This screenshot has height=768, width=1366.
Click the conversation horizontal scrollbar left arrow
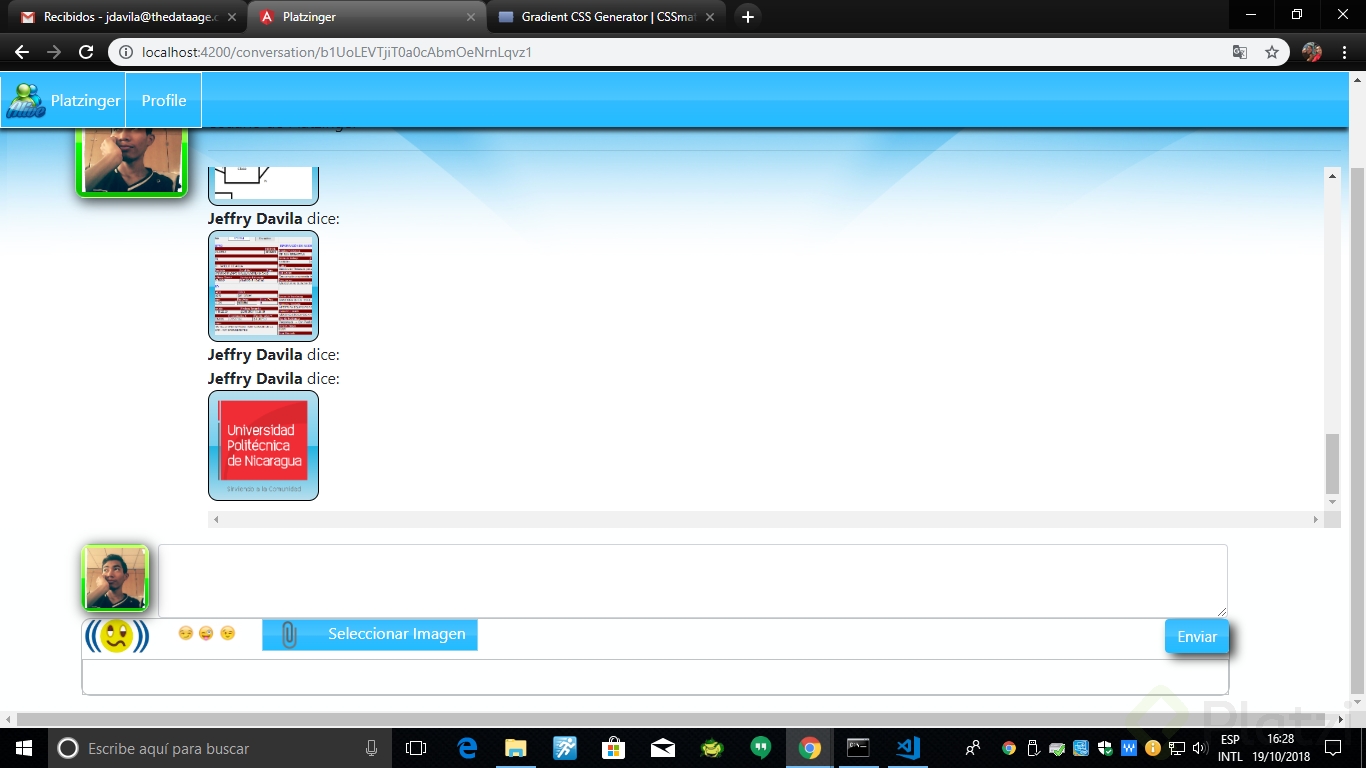216,520
